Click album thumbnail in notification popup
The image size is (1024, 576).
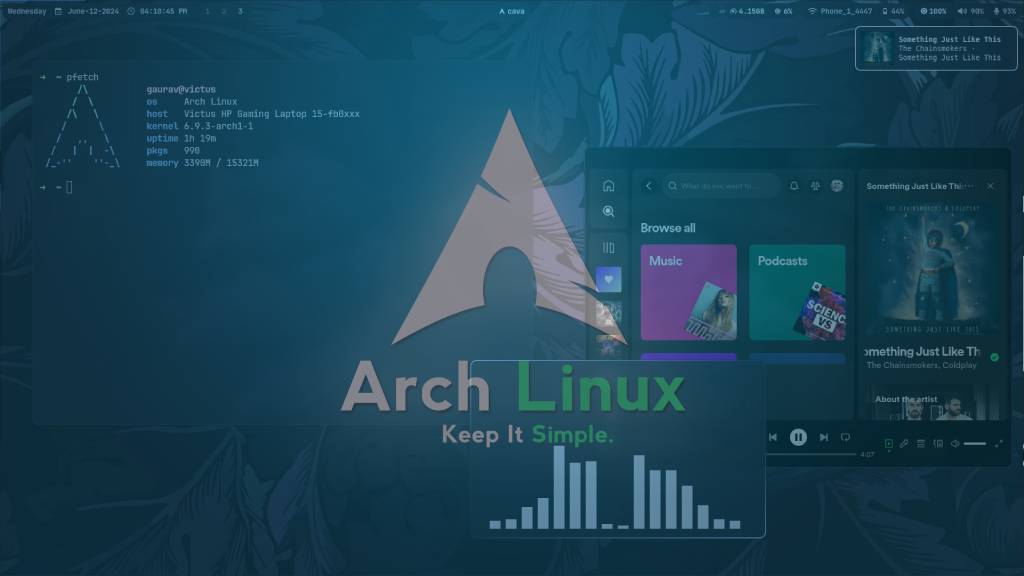click(x=877, y=48)
